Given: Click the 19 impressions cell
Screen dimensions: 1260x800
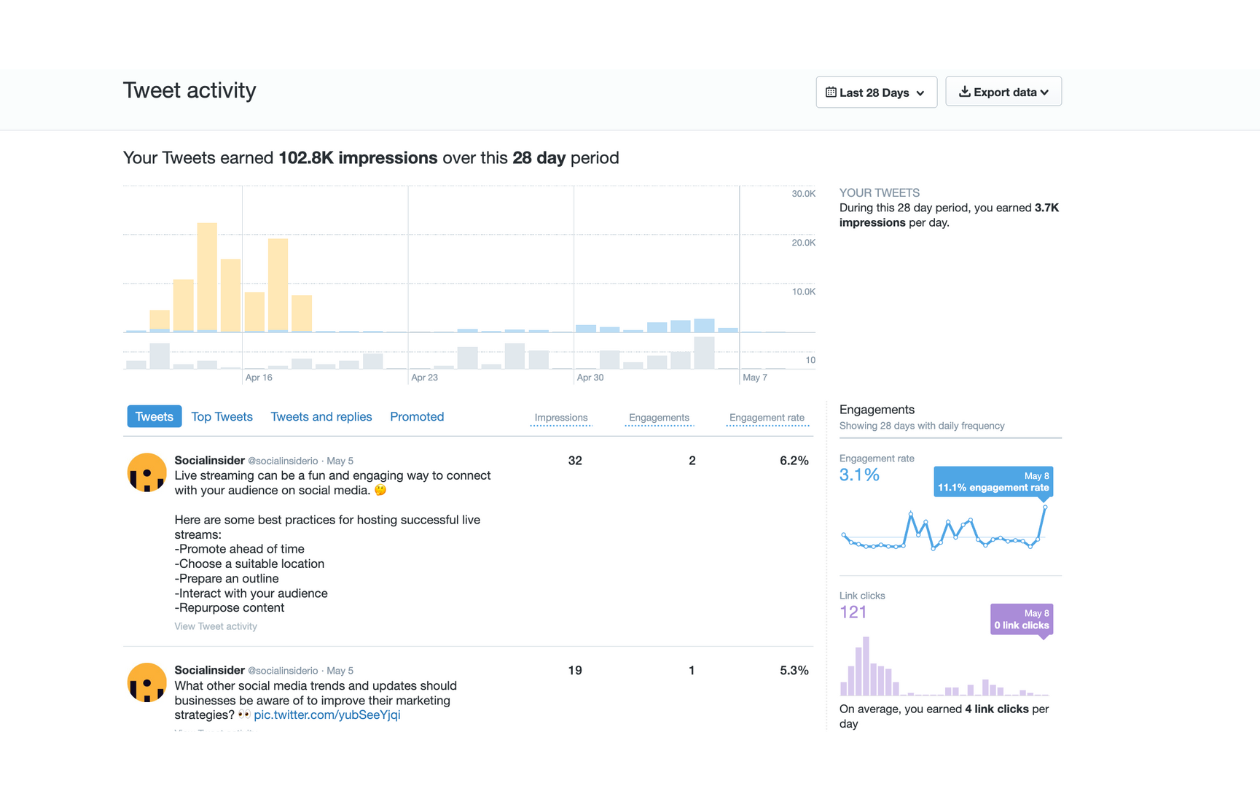Looking at the screenshot, I should pos(575,671).
